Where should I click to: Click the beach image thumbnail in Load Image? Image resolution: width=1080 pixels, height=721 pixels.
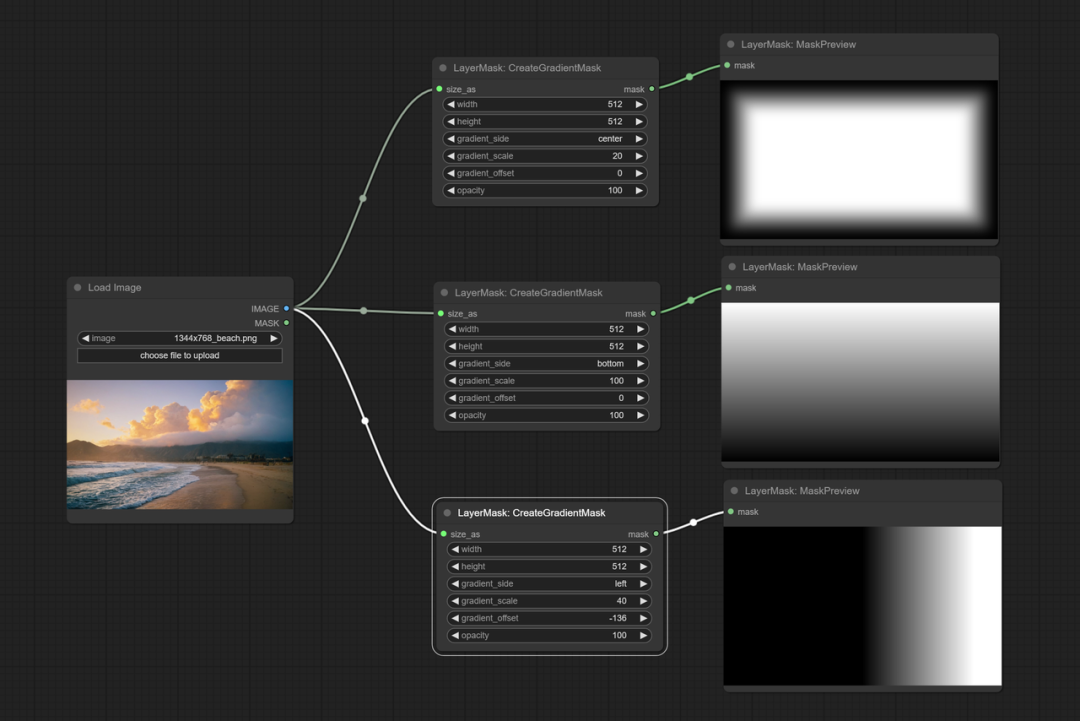tap(180, 444)
